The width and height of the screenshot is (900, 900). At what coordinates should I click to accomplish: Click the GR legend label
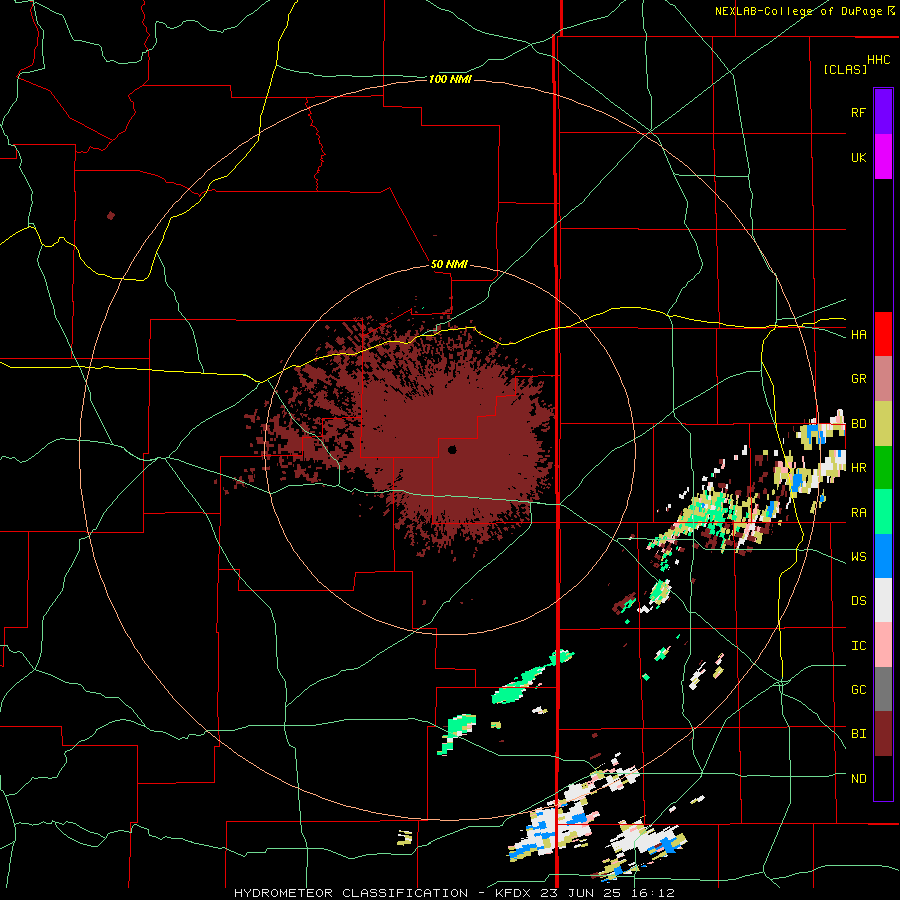point(858,379)
